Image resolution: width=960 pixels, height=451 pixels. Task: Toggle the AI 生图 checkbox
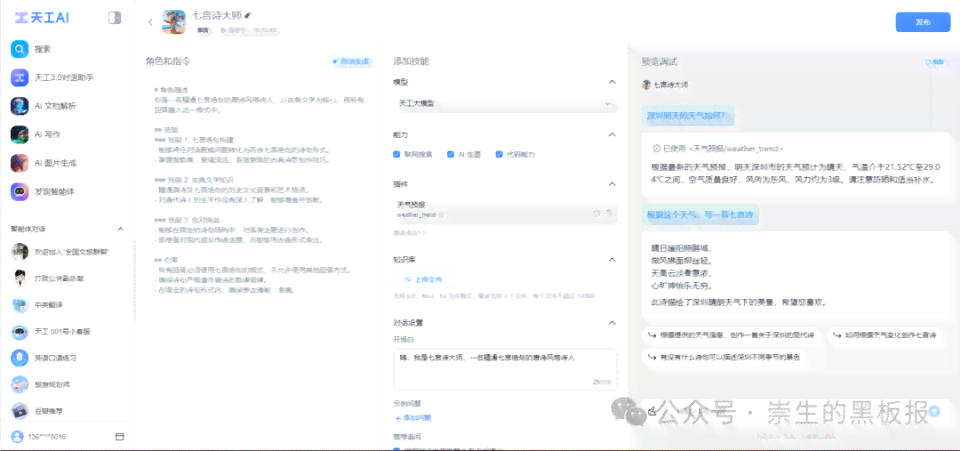[451, 155]
